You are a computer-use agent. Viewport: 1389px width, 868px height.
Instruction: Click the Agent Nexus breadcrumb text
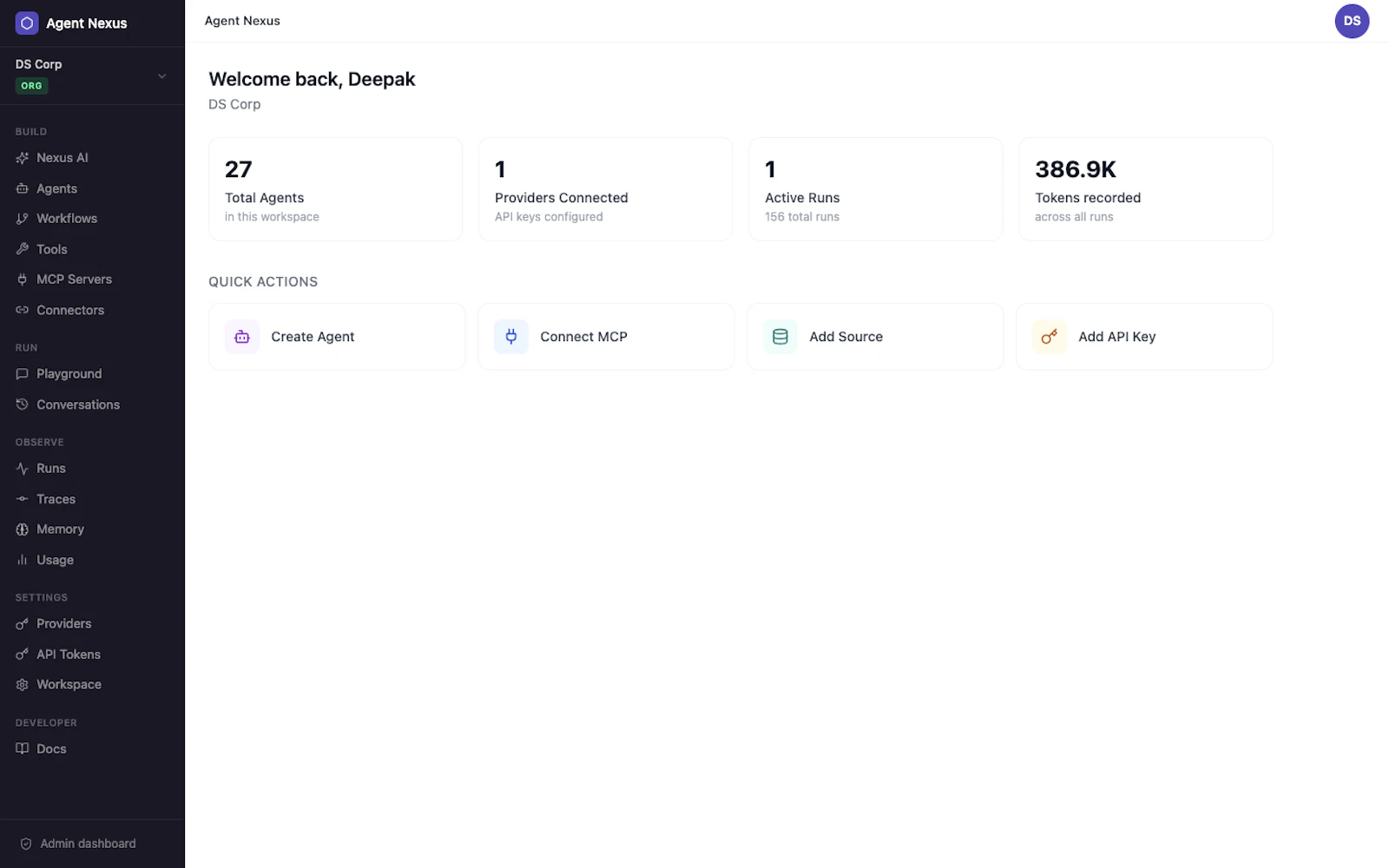[x=242, y=21]
